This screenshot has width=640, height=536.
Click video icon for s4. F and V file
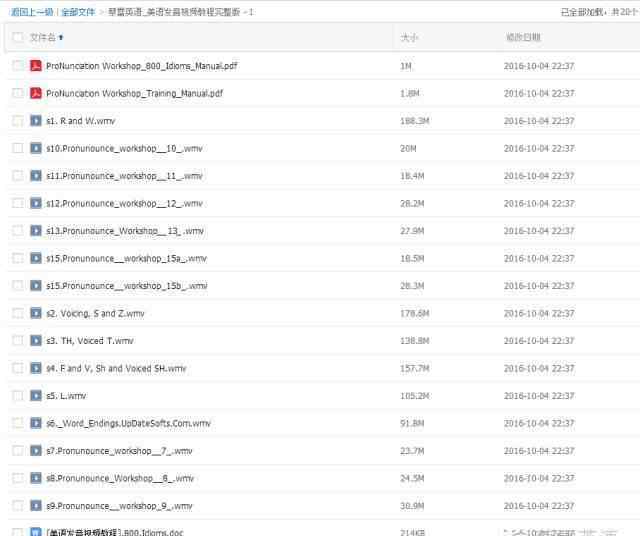pos(36,368)
